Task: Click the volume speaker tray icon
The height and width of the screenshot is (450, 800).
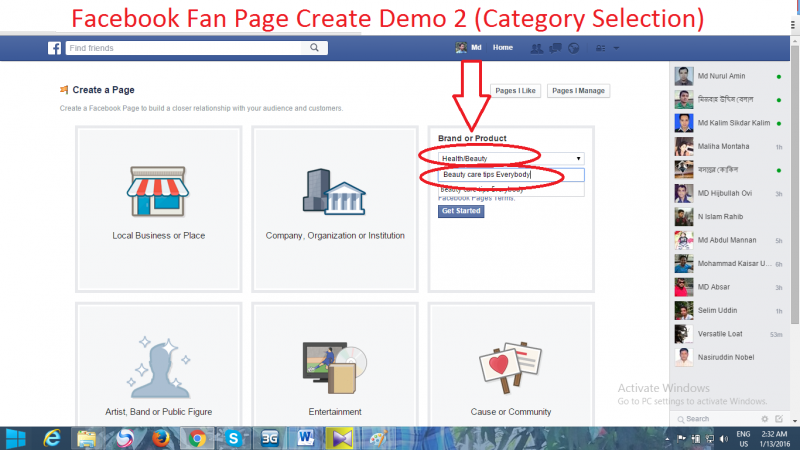Action: 723,439
